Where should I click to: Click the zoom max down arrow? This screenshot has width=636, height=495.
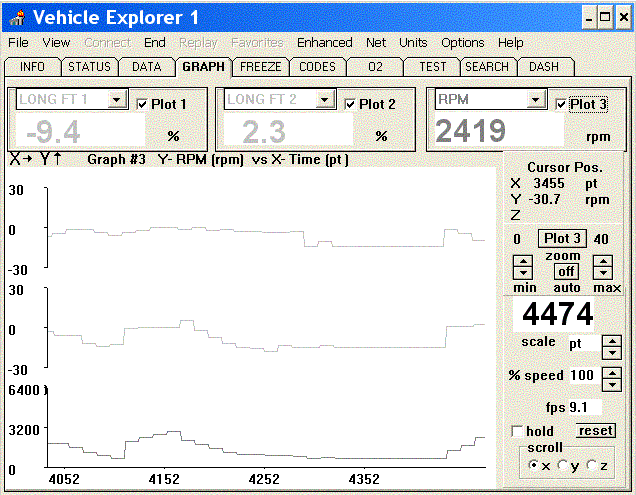[602, 273]
